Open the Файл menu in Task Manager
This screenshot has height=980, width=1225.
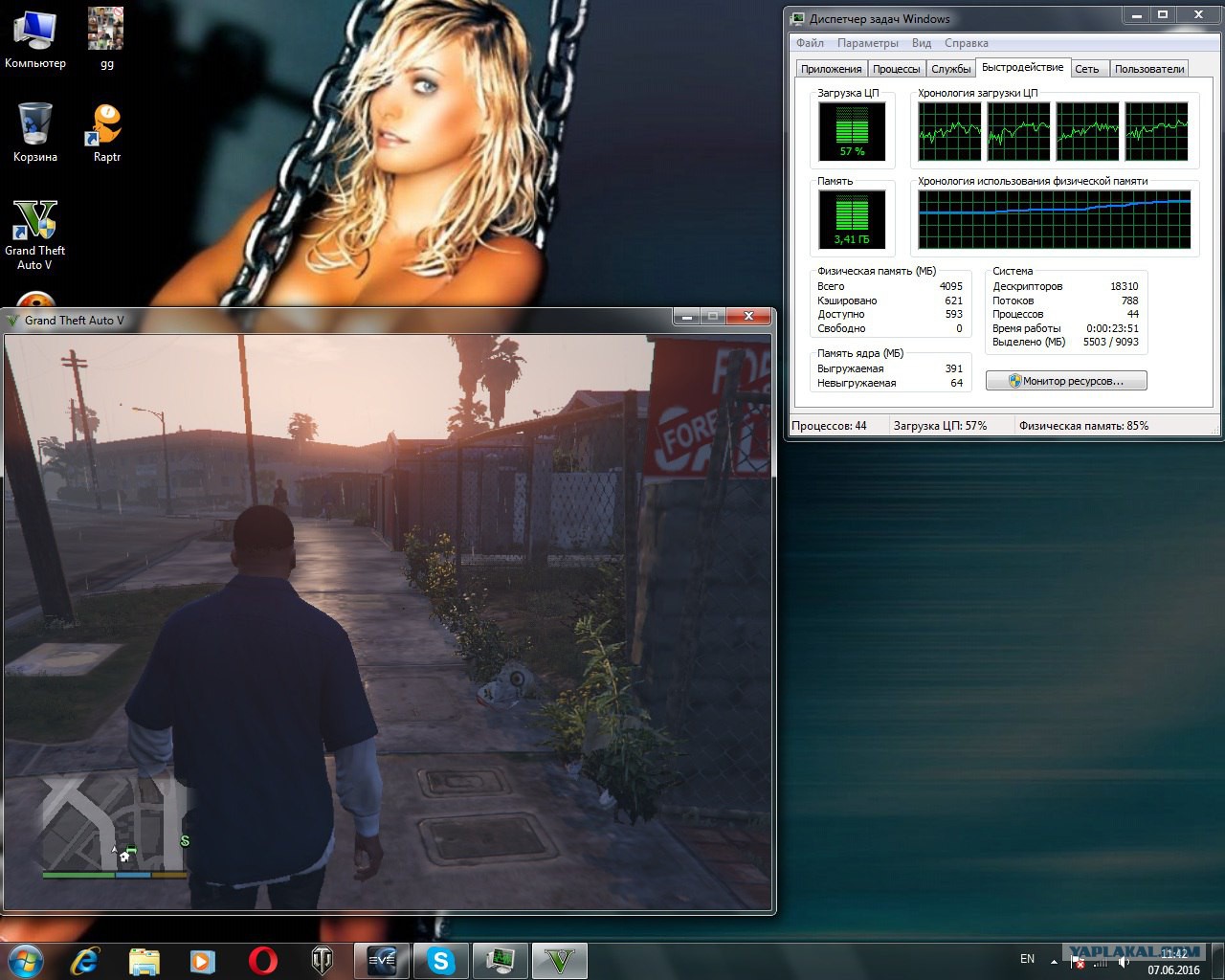point(810,43)
